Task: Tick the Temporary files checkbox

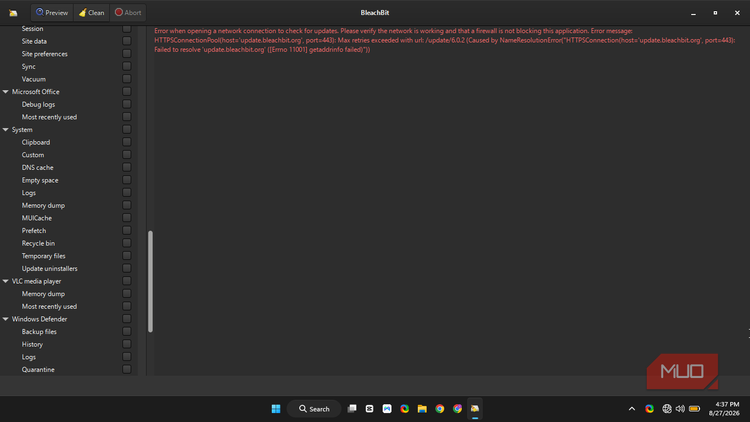Action: coord(127,255)
